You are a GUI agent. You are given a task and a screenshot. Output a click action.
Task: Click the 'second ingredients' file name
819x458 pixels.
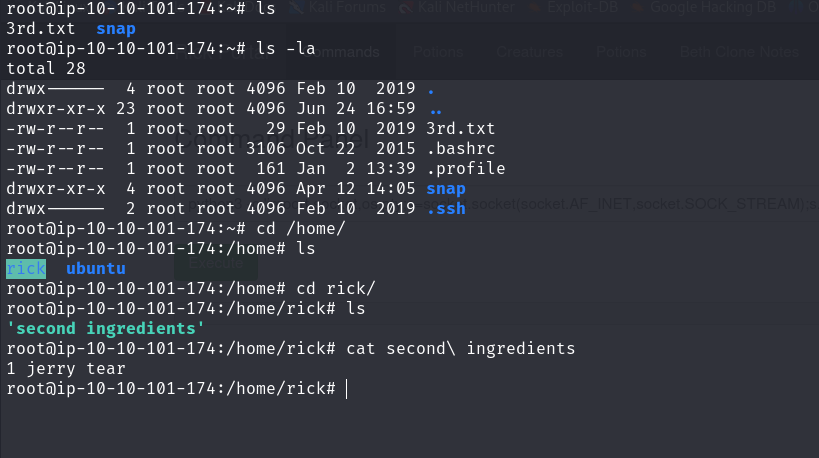point(106,327)
